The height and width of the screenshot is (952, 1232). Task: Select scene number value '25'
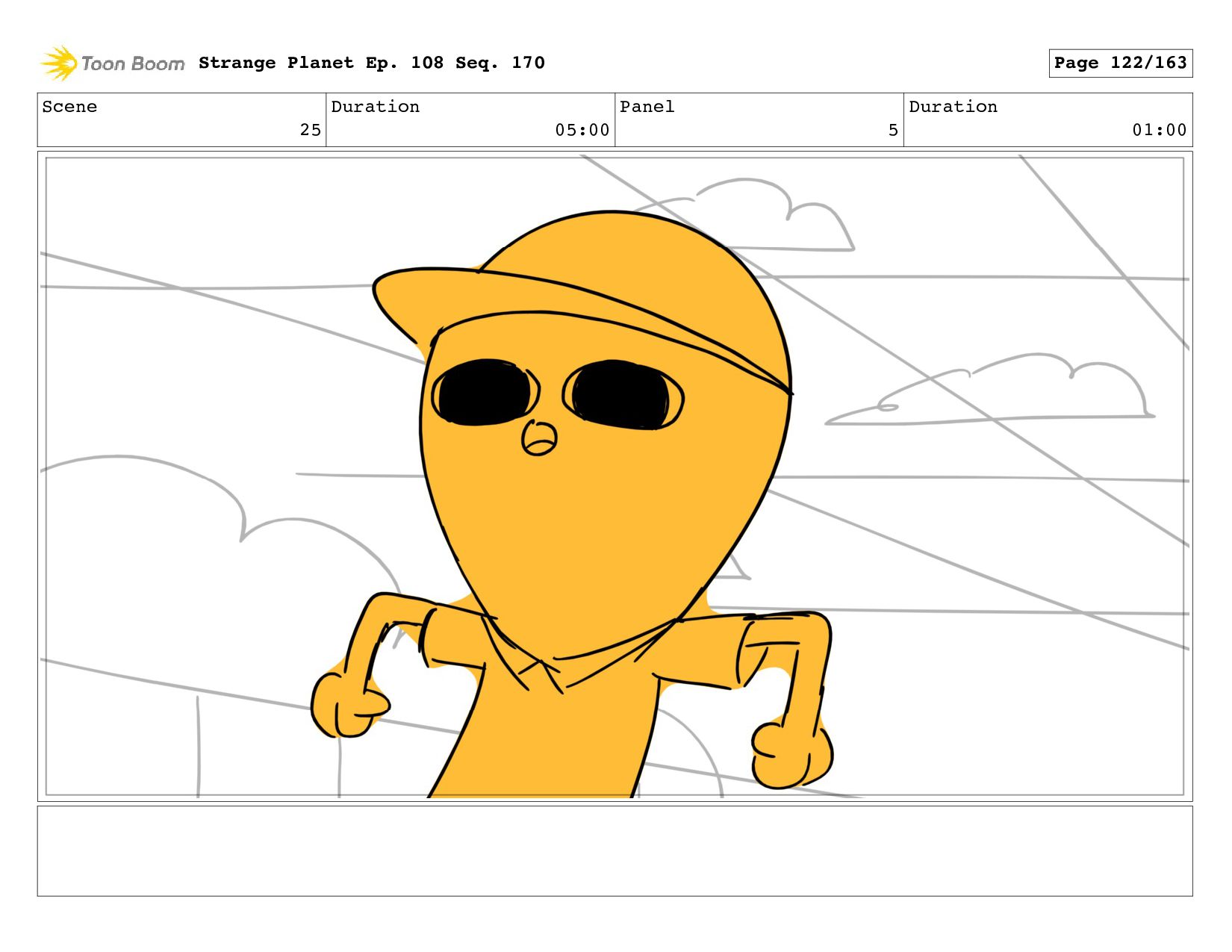point(311,130)
